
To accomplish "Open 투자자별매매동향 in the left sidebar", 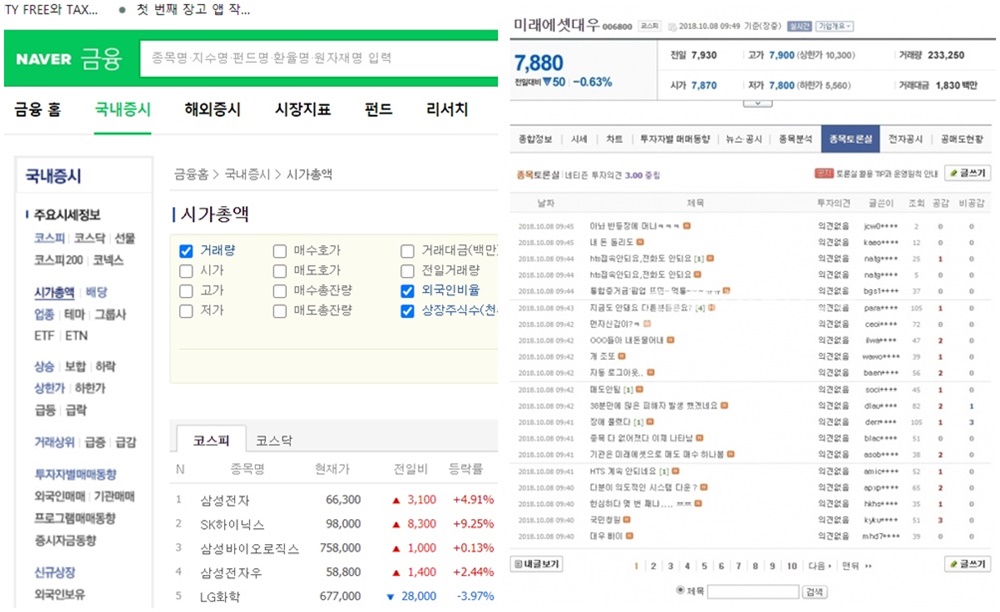I will 75,474.
